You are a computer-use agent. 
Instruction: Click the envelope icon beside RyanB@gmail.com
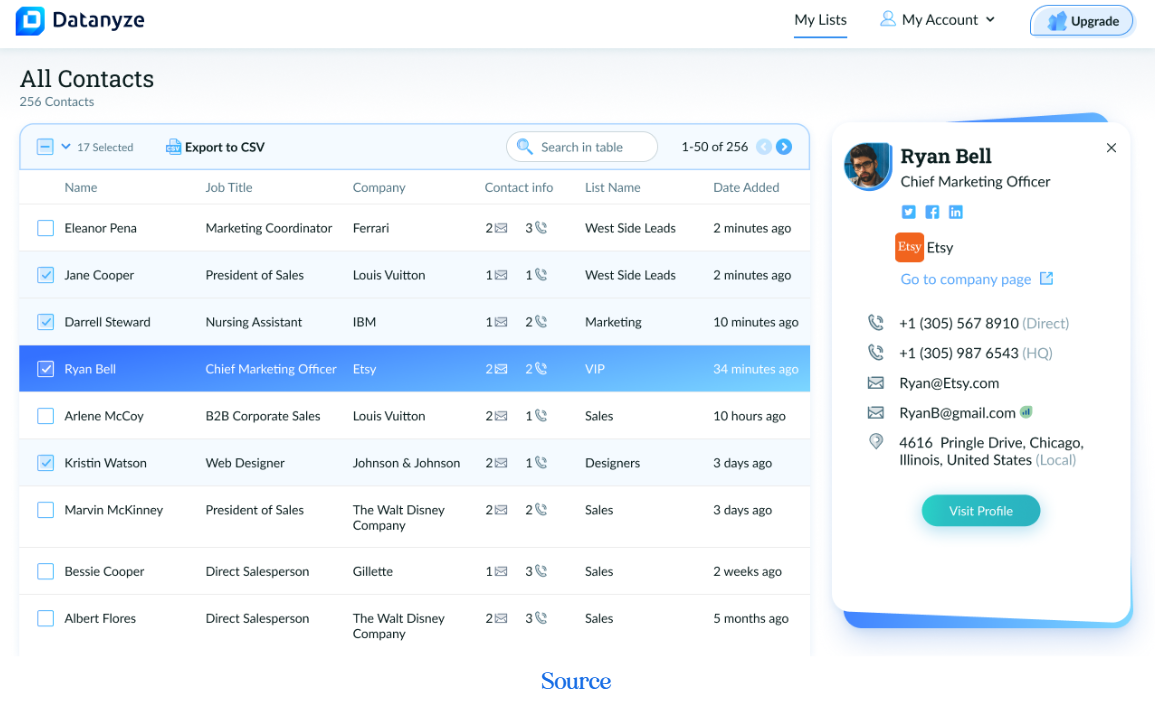coord(876,412)
